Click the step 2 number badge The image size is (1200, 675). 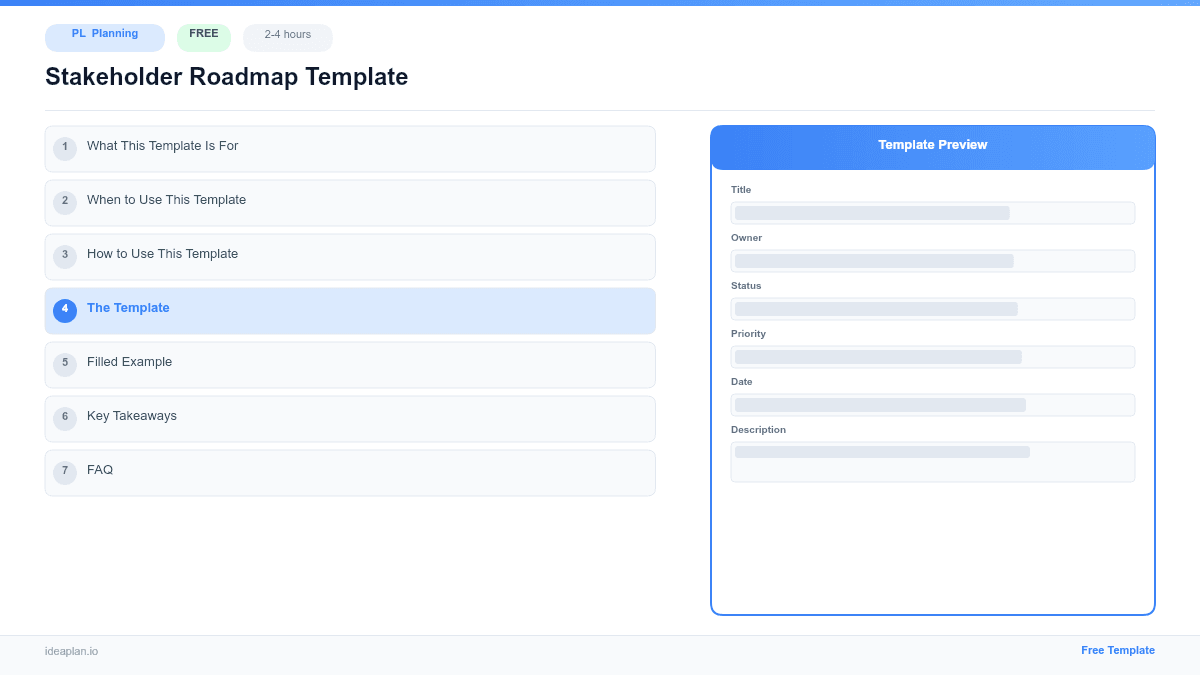pyautogui.click(x=65, y=202)
